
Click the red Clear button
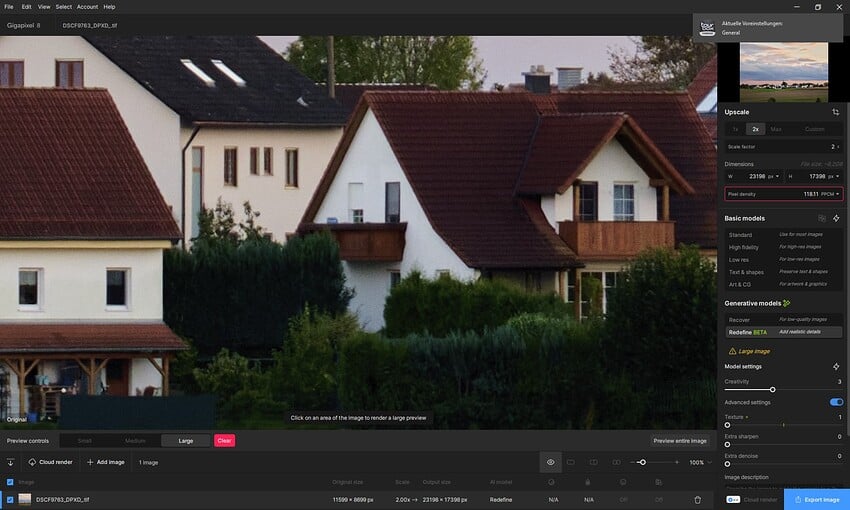(x=224, y=441)
